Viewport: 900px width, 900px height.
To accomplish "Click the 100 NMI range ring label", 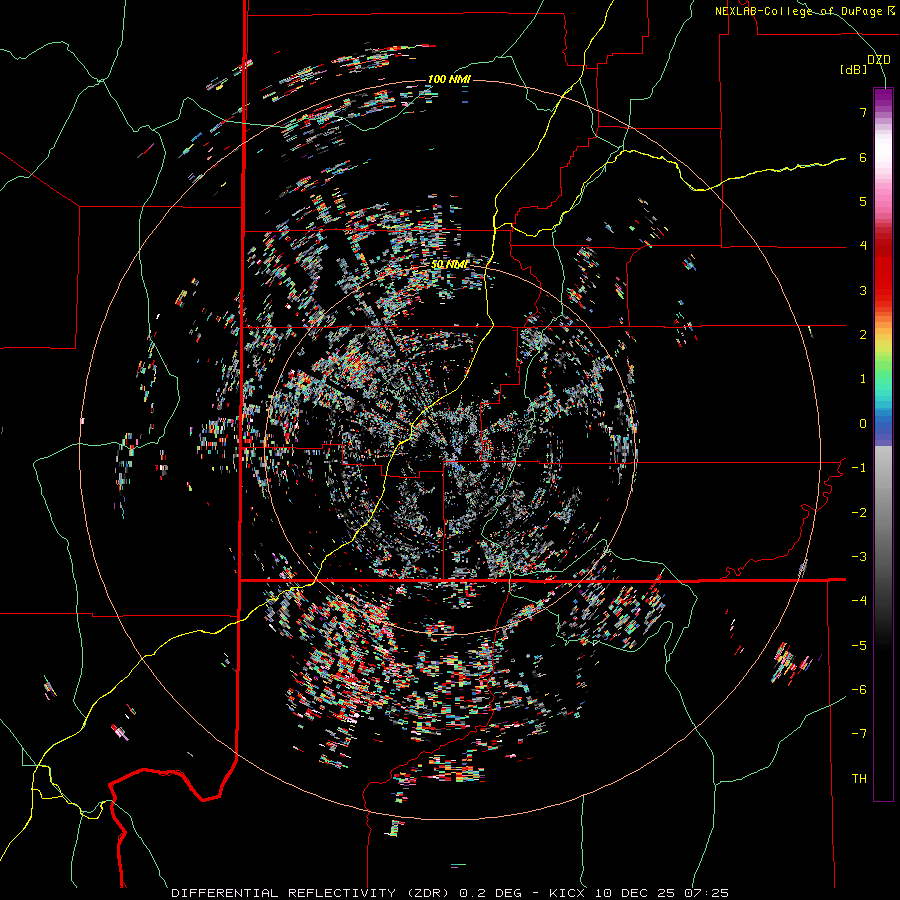I will click(449, 79).
